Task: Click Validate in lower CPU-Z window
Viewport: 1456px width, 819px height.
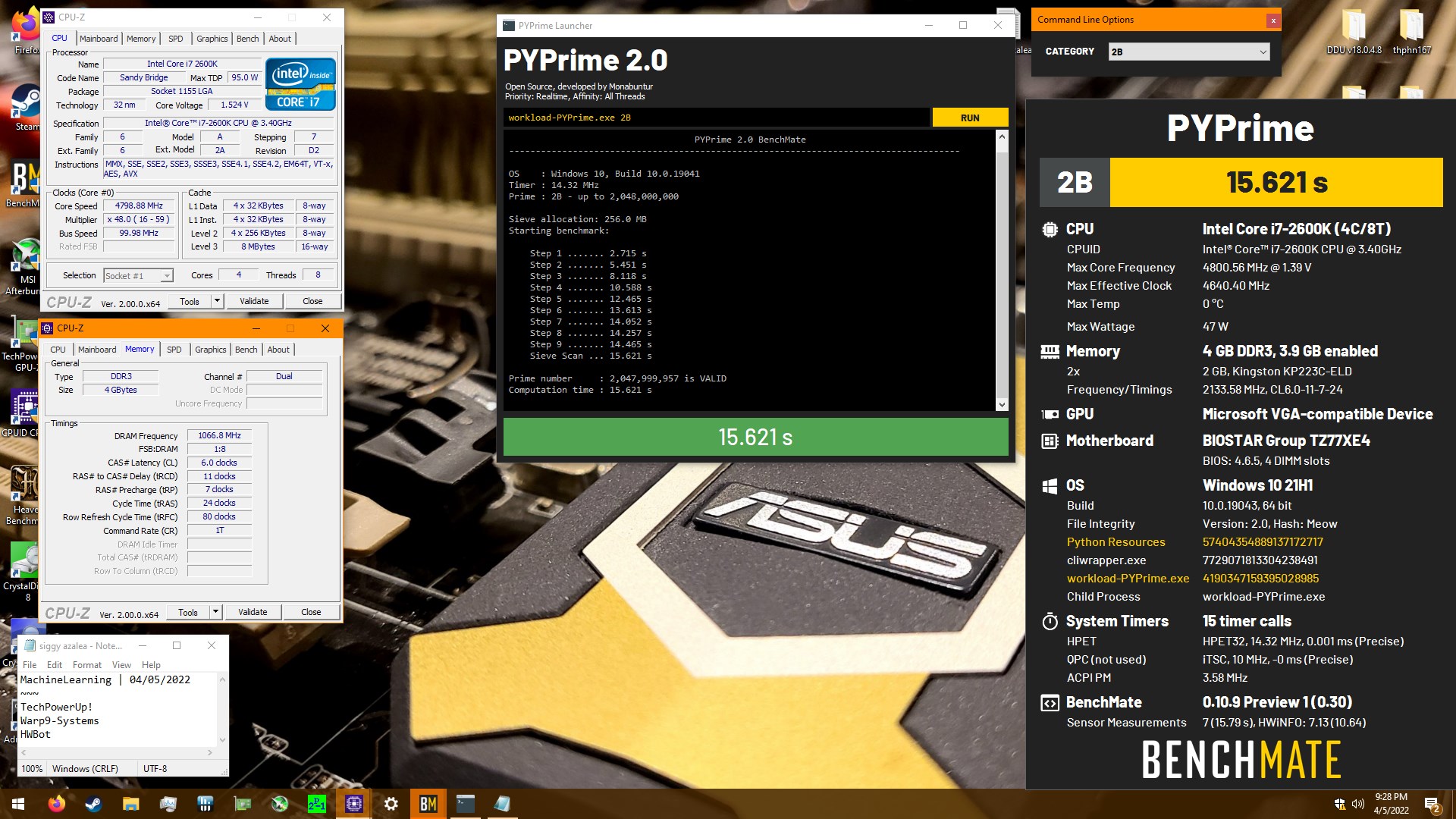Action: click(253, 612)
